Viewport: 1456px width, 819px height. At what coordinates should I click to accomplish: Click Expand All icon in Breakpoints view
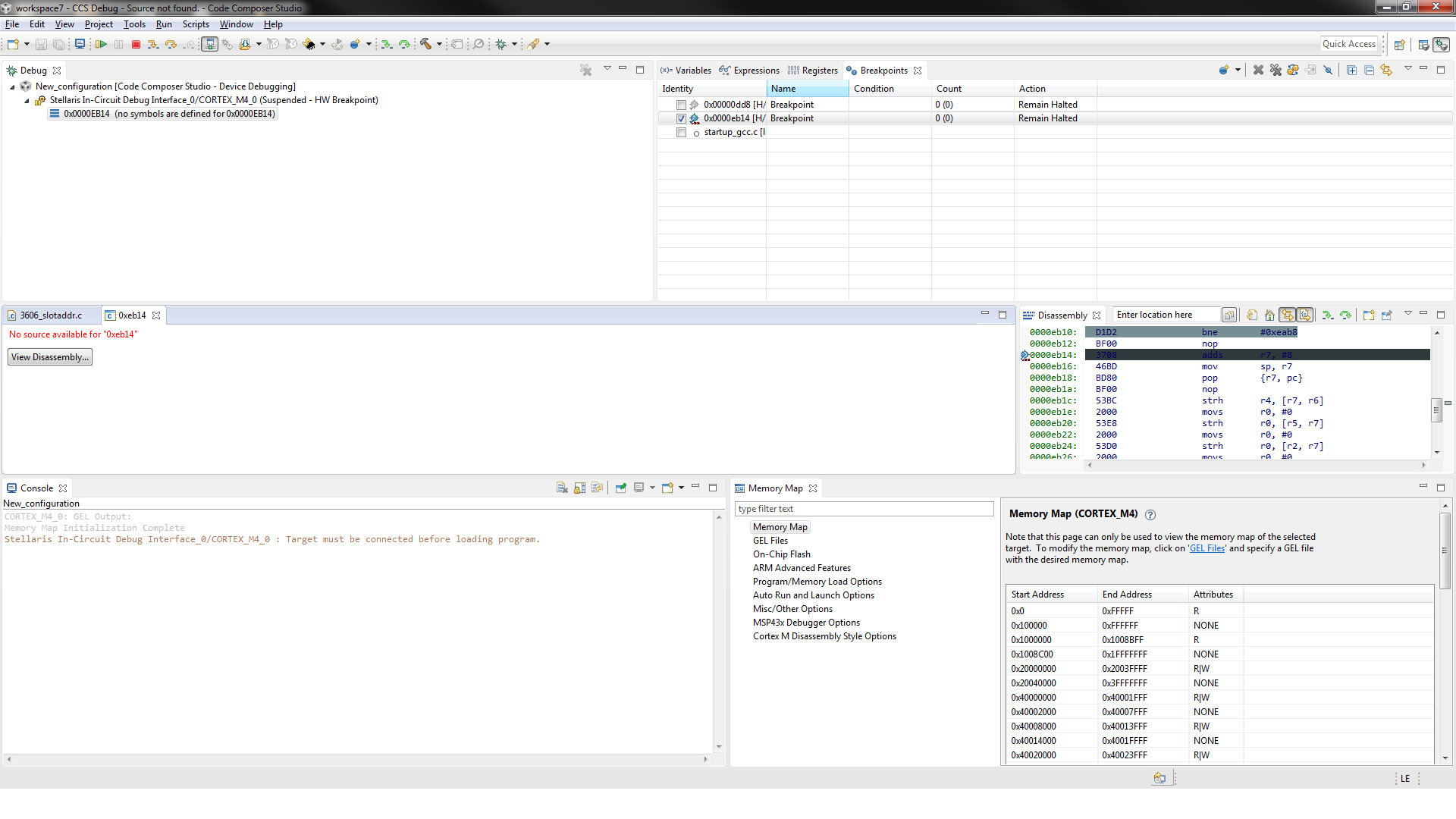[1351, 70]
